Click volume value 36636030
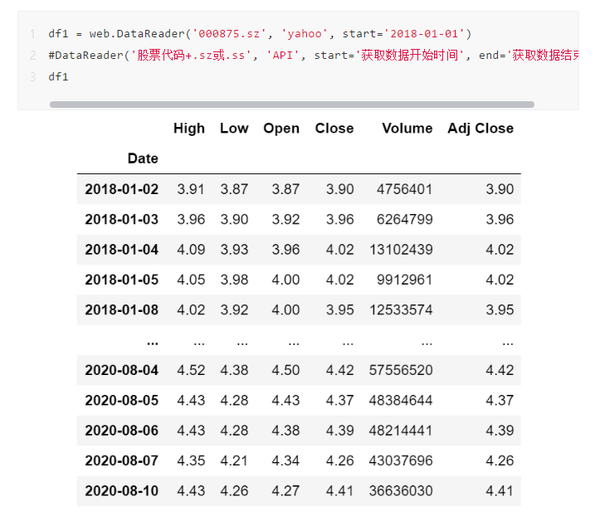This screenshot has width=600, height=521. 401,491
